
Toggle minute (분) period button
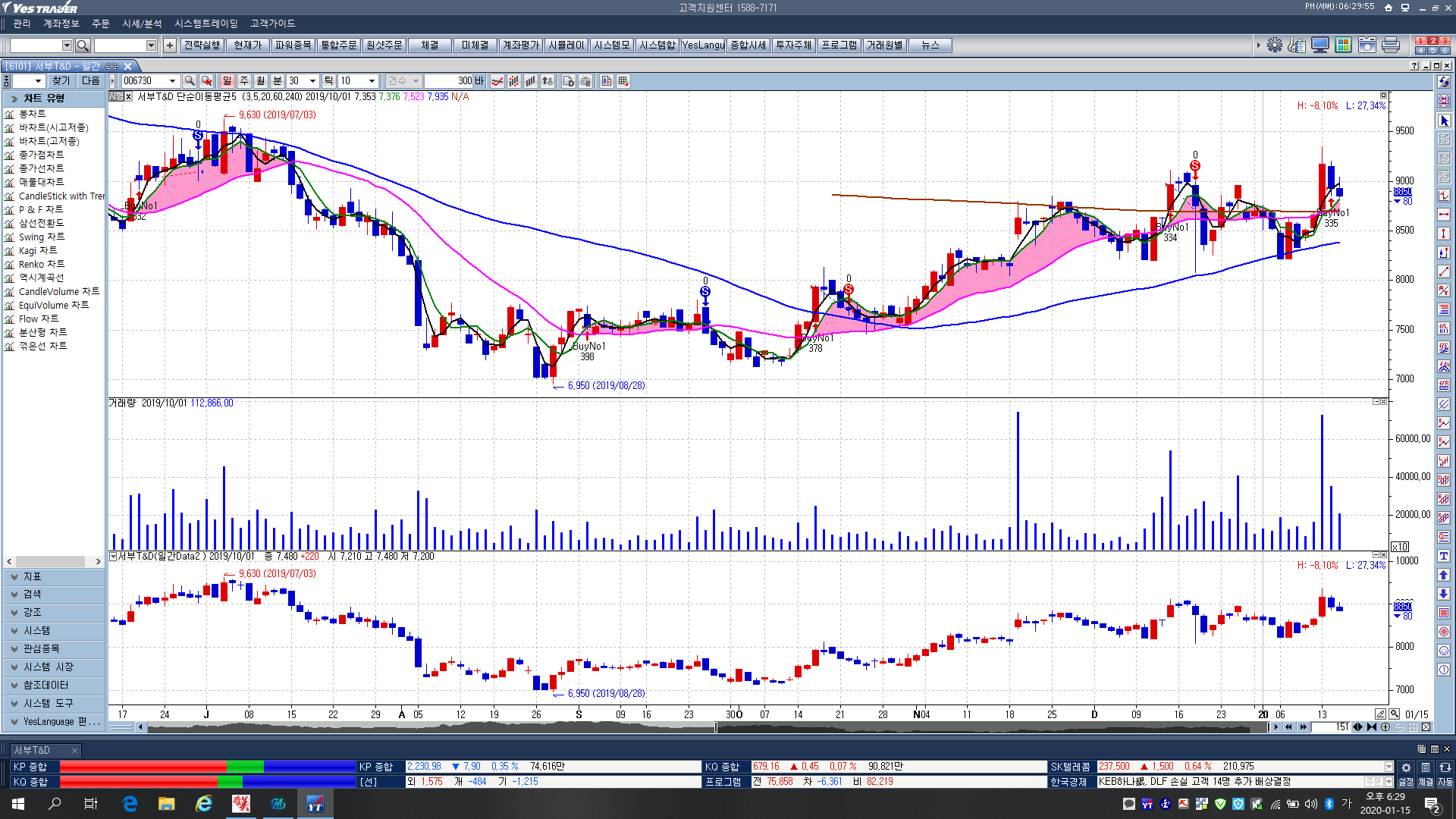(278, 81)
